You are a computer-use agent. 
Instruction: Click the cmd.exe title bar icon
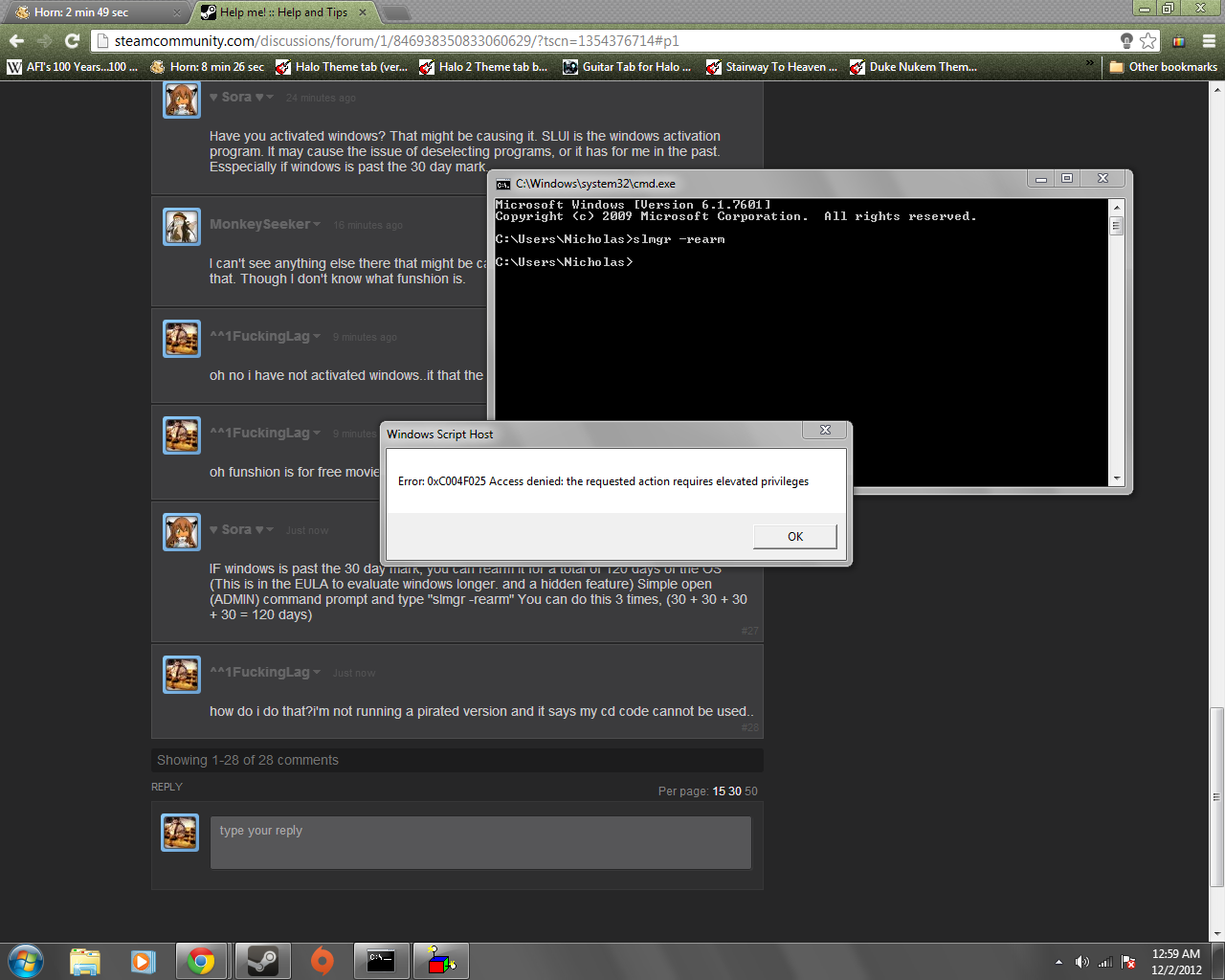tap(503, 184)
